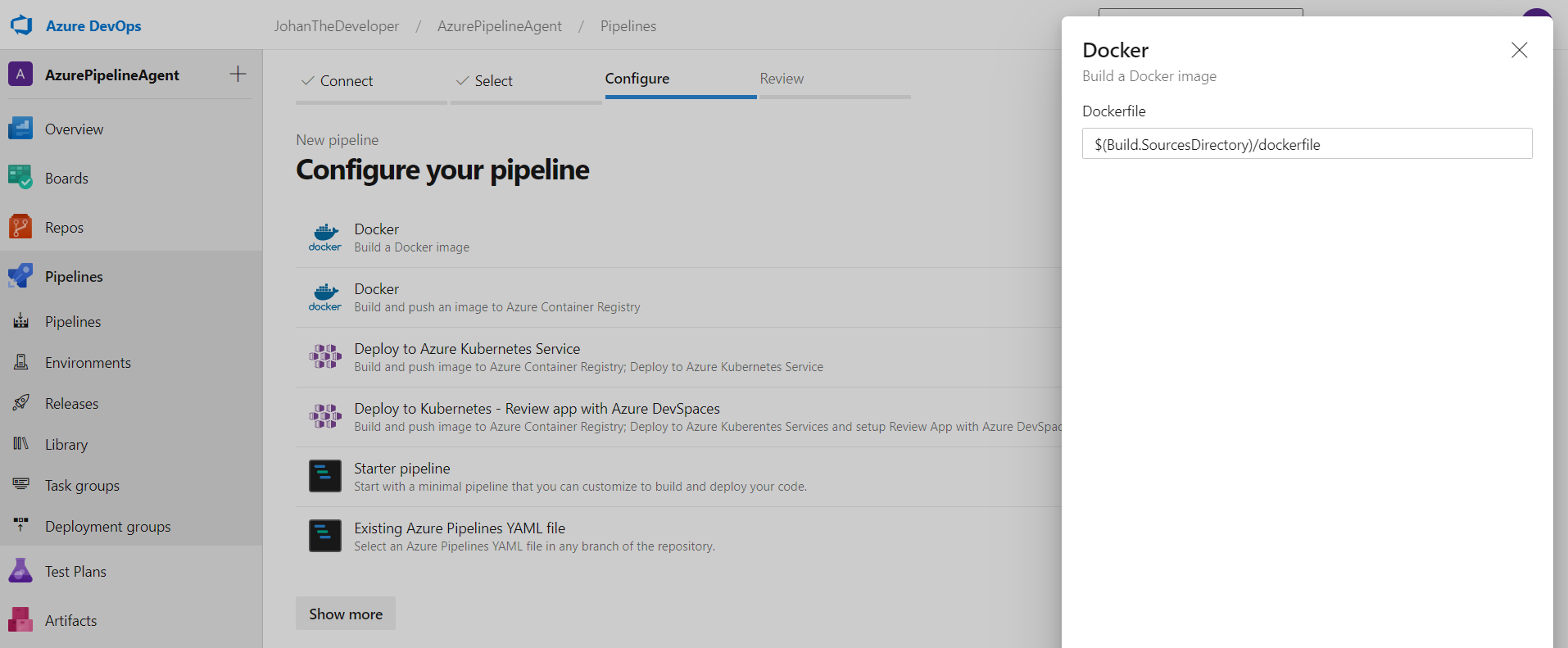1568x648 pixels.
Task: Click the Deployment groups icon
Action: 21,524
